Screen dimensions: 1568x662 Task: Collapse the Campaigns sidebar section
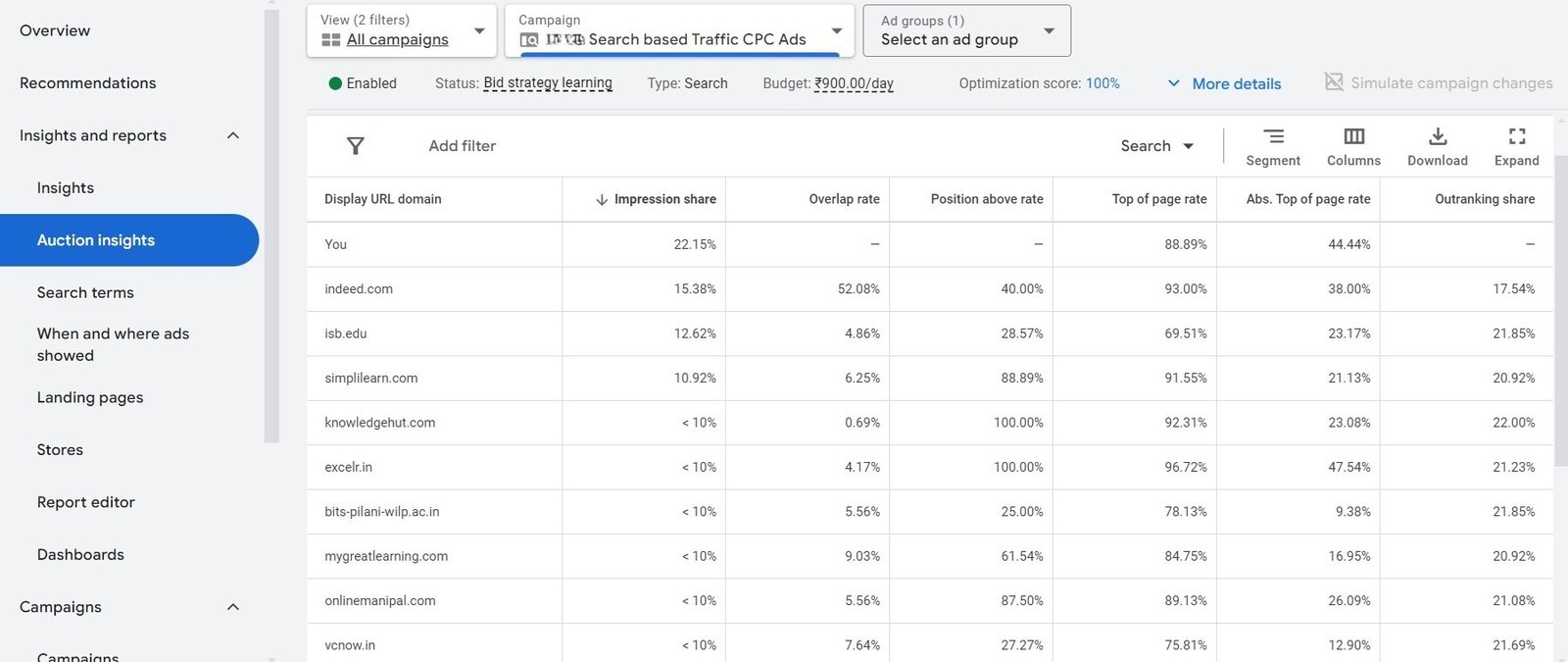click(233, 607)
